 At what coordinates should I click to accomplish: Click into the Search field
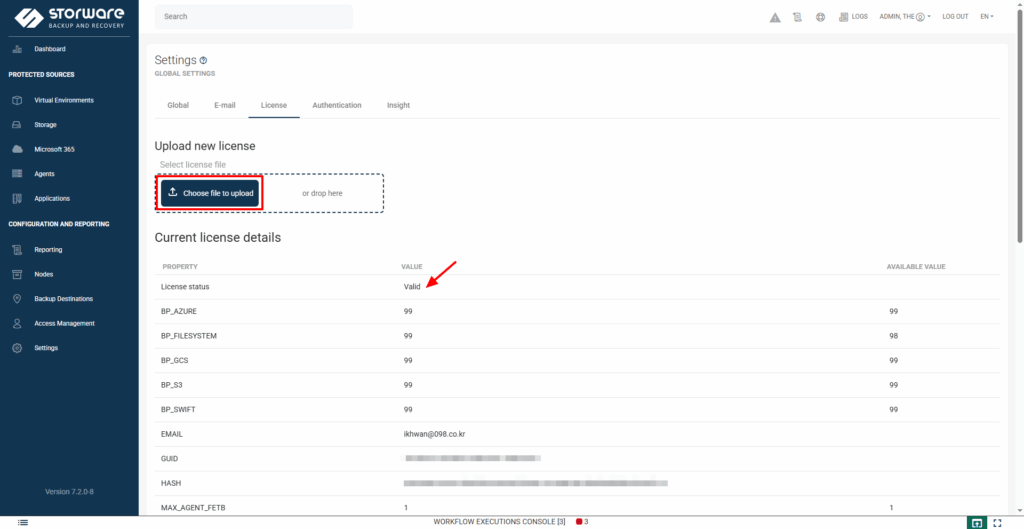(253, 17)
